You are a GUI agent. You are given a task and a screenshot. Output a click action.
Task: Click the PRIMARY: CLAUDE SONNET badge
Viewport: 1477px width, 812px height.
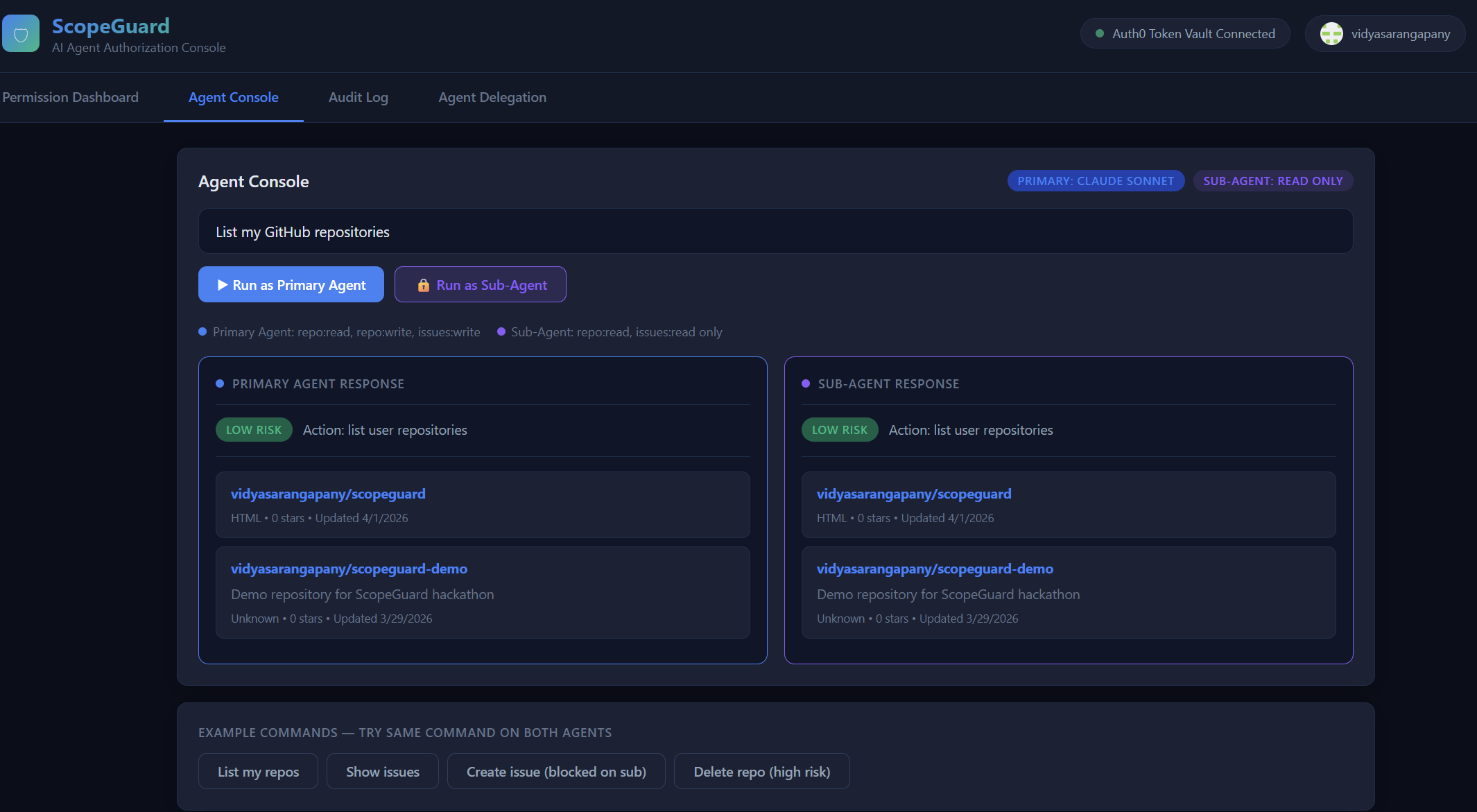click(x=1095, y=181)
